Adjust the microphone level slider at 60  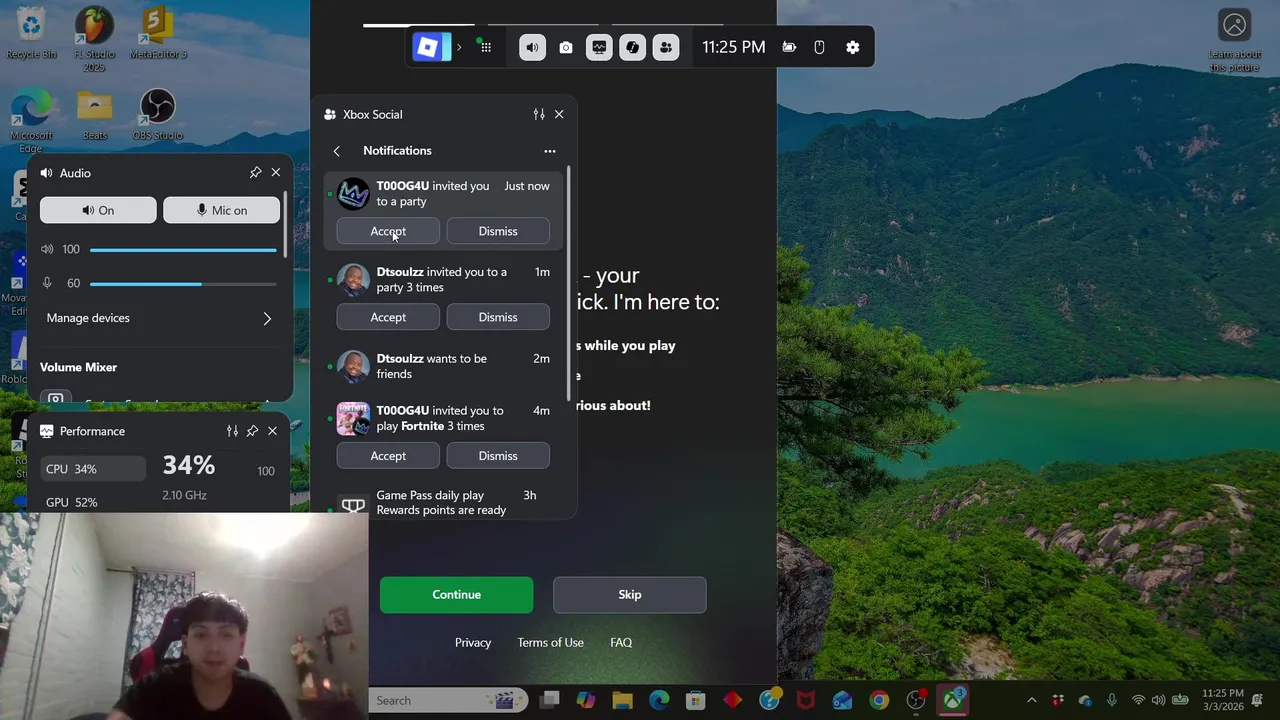[x=183, y=284]
